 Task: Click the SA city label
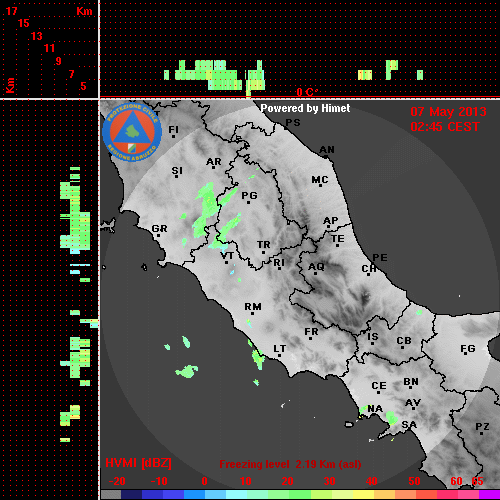click(x=409, y=425)
